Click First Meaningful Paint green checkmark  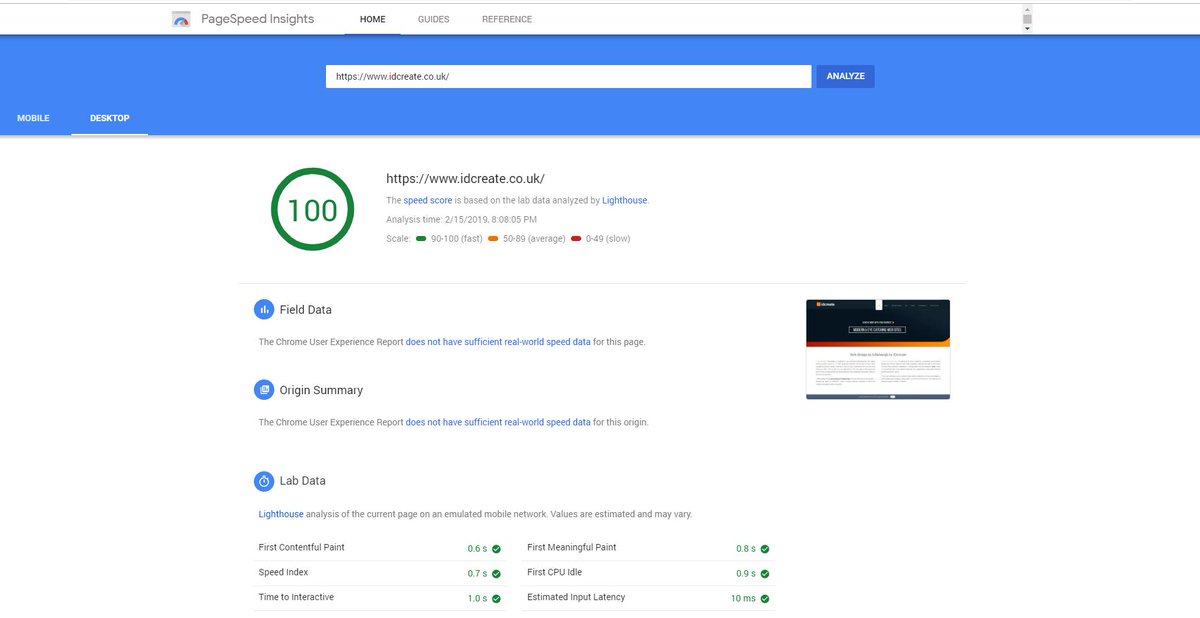(x=765, y=548)
